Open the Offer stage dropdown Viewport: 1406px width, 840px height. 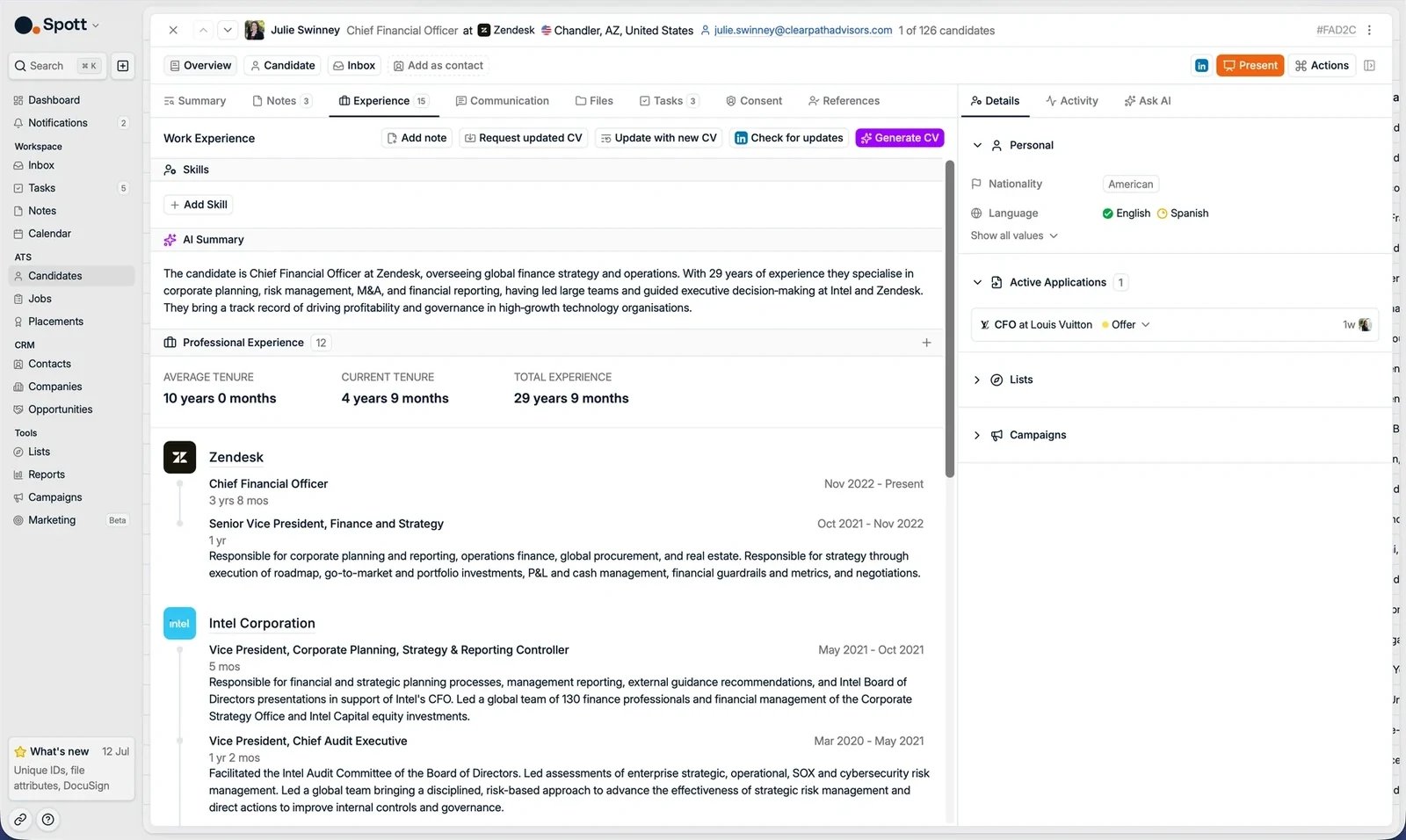click(1126, 325)
